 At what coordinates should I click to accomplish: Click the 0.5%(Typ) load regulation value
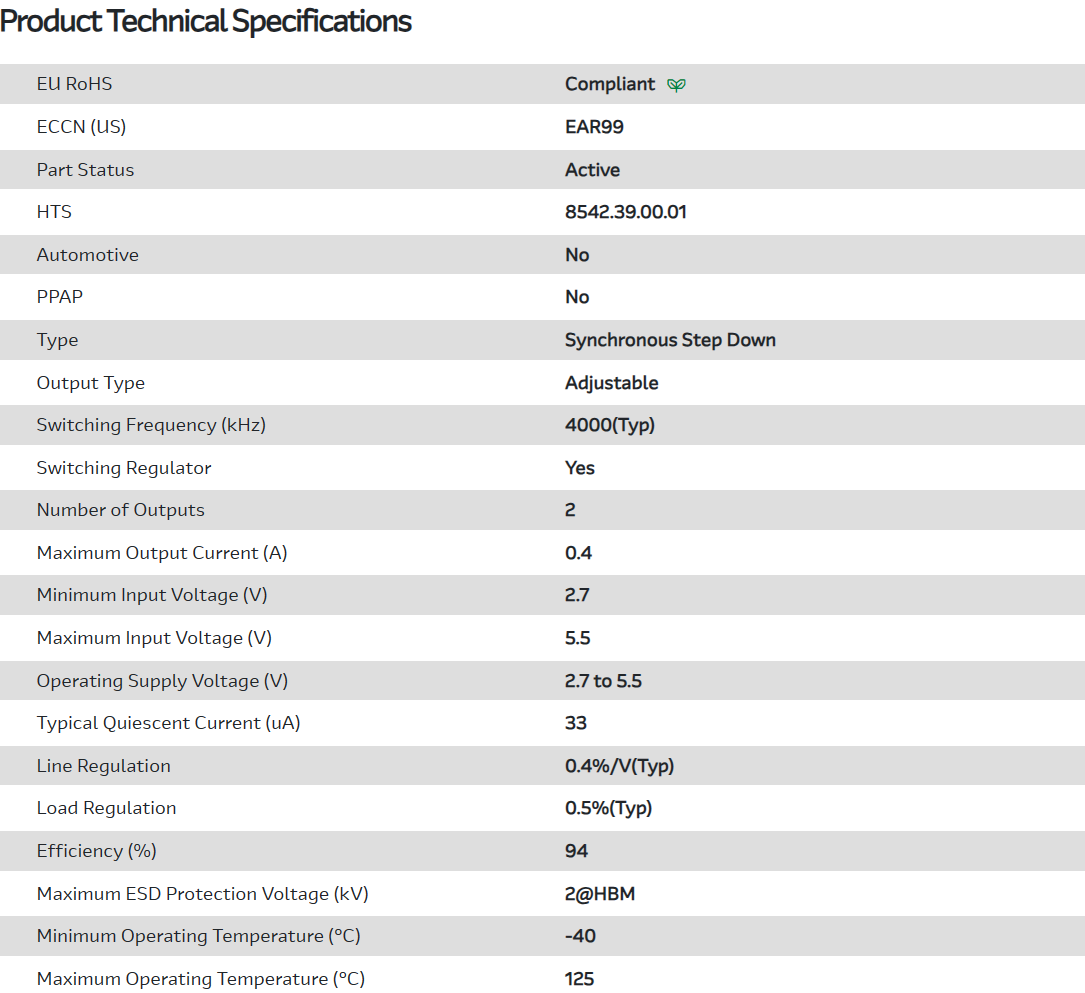tap(608, 808)
